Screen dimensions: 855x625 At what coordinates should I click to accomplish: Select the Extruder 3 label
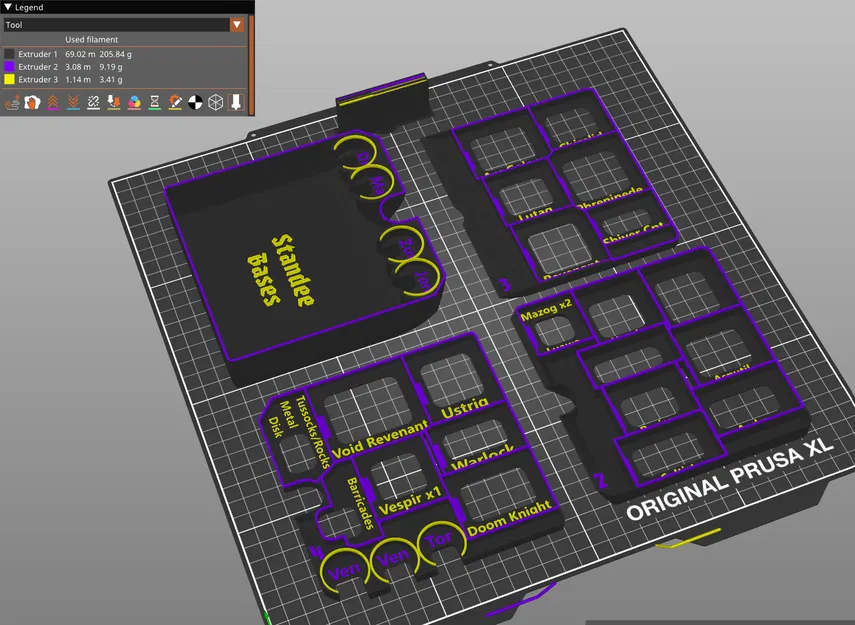(x=38, y=79)
